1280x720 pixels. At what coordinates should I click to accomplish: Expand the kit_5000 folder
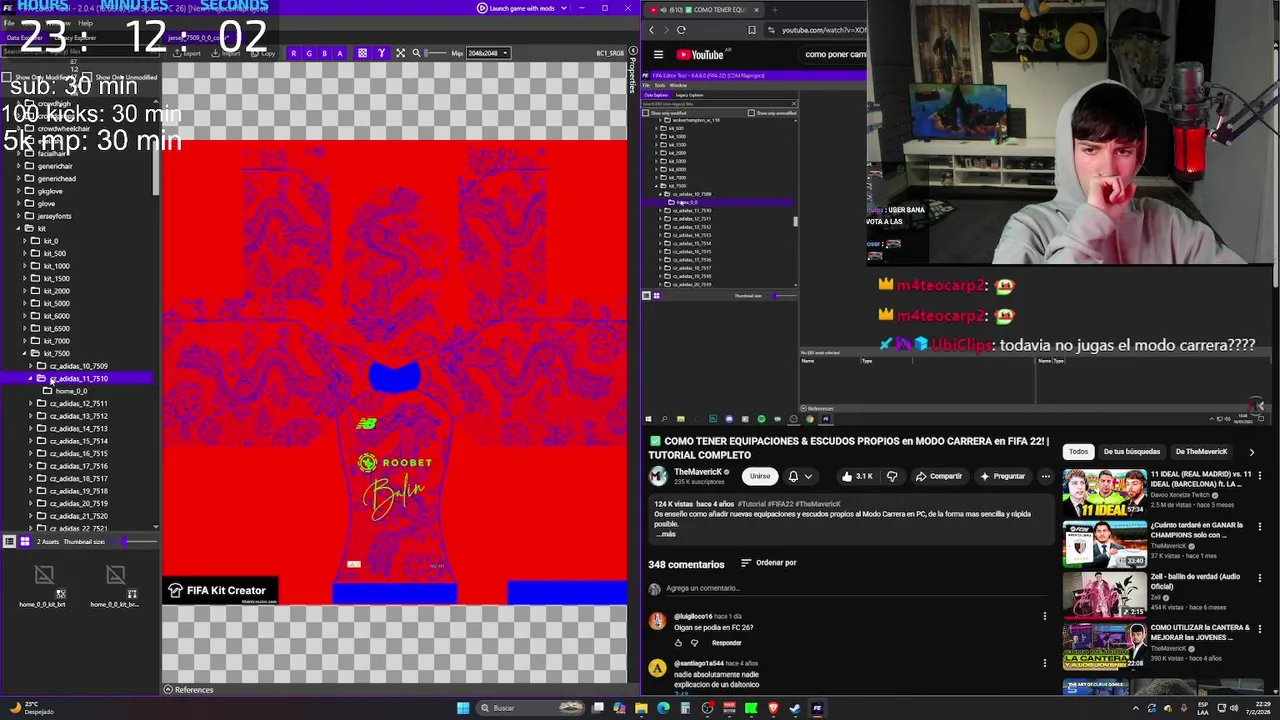25,303
